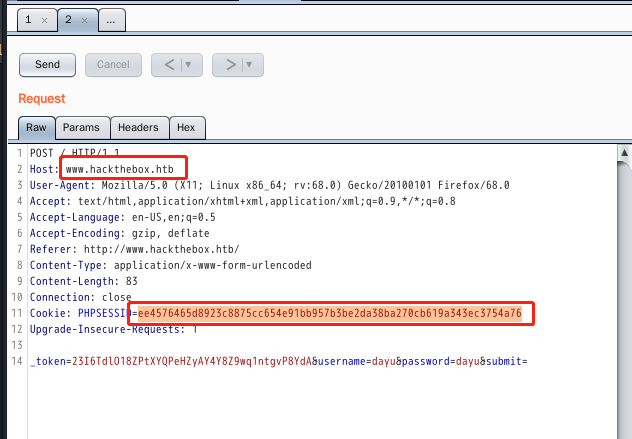Image resolution: width=632 pixels, height=439 pixels.
Task: Close Repeater tab 1
Action: click(44, 20)
